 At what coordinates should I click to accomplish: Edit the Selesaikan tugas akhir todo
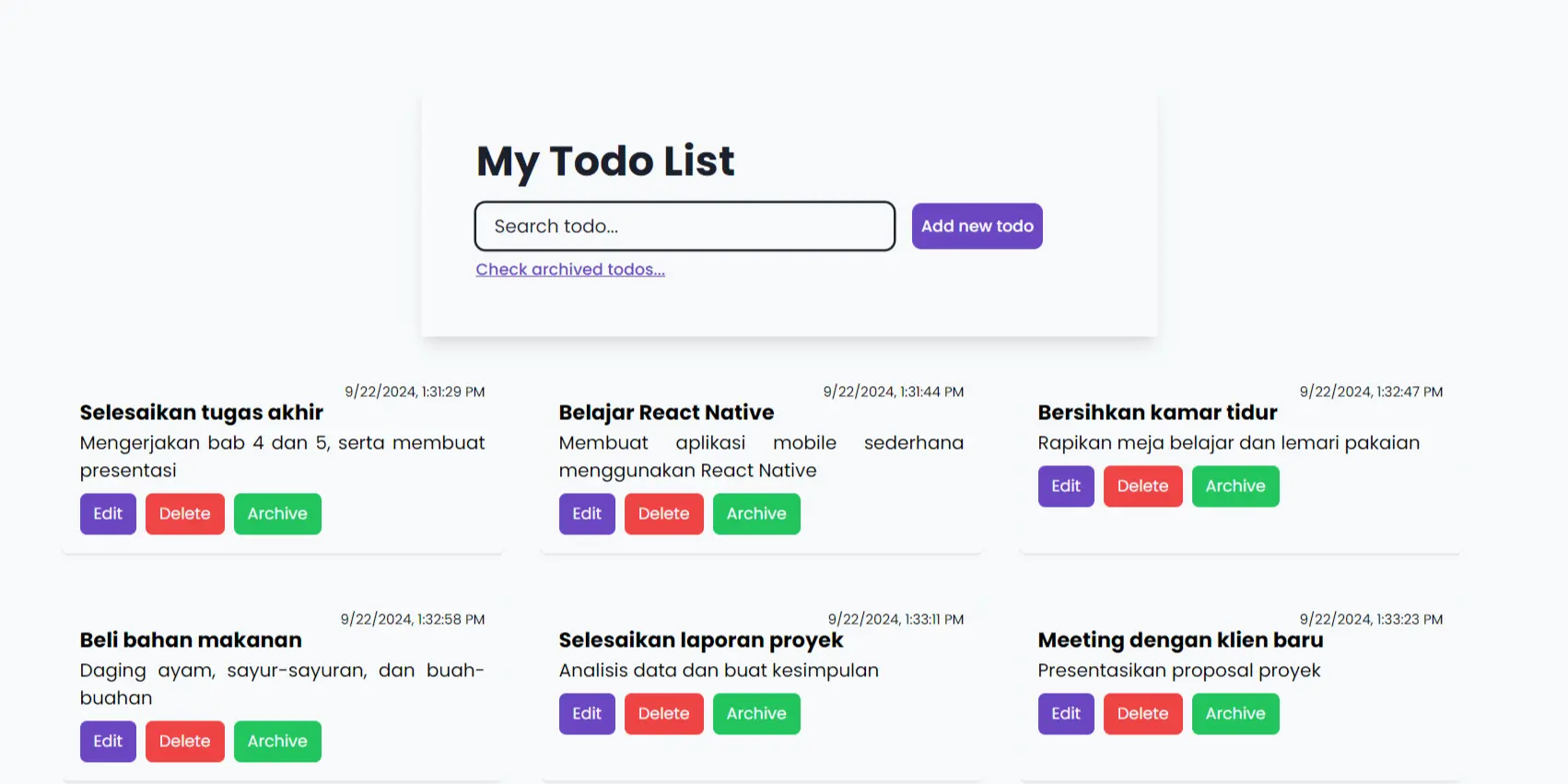point(108,513)
